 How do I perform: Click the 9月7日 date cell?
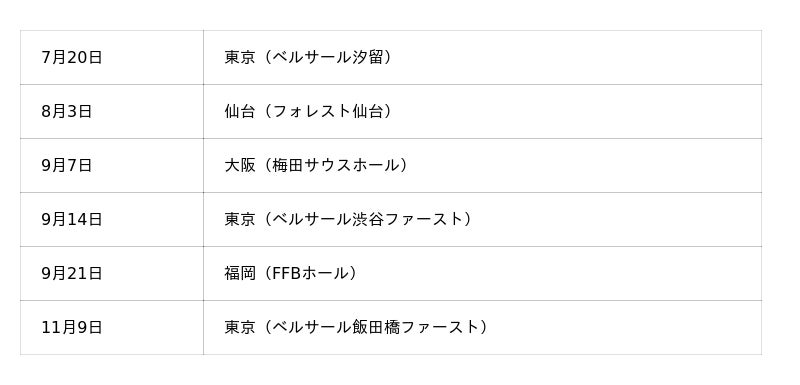click(112, 166)
